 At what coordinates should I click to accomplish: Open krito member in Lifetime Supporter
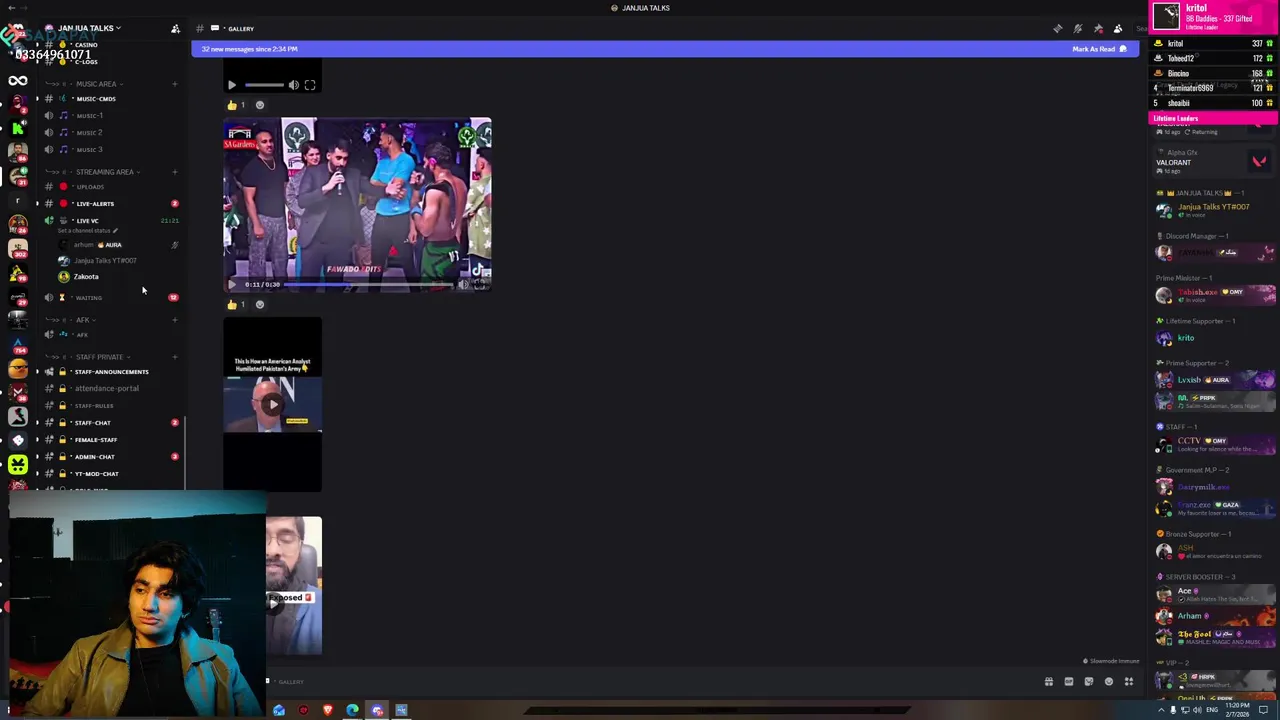point(1215,338)
